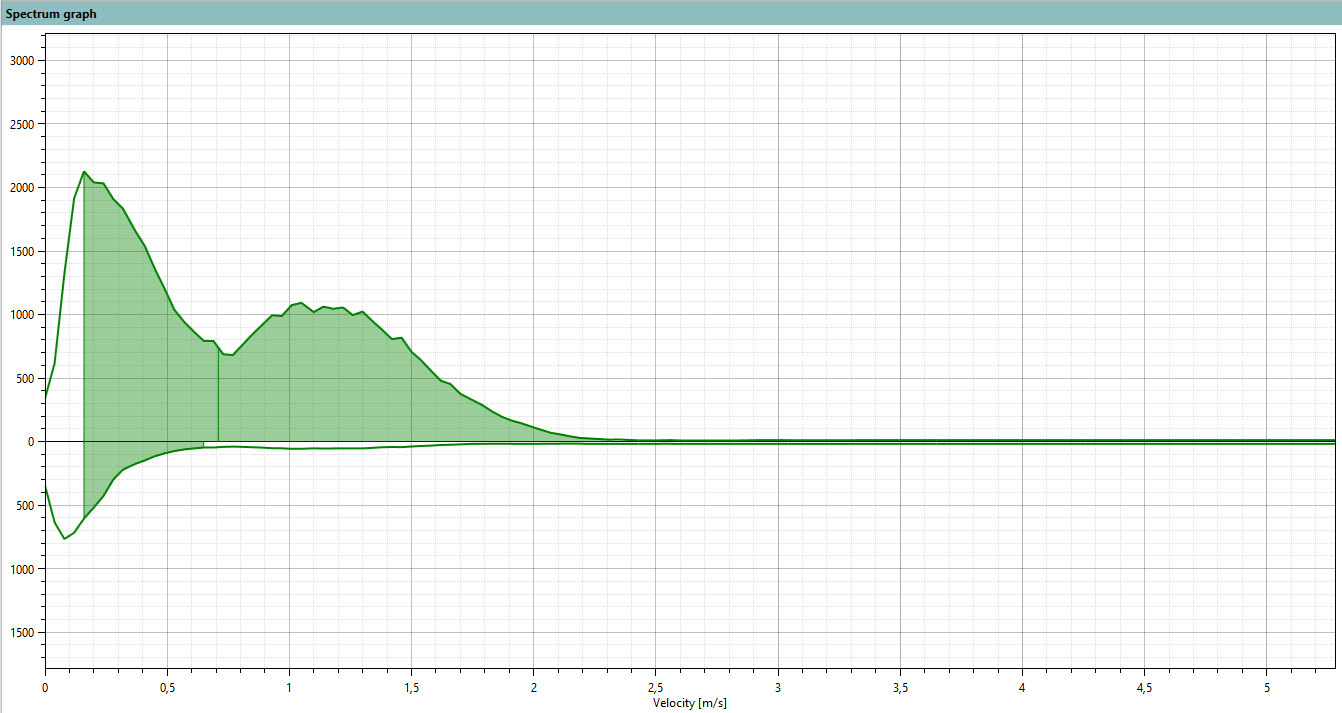Image resolution: width=1342 pixels, height=713 pixels.
Task: Click the highest peak of the upper curve
Action: coord(84,172)
